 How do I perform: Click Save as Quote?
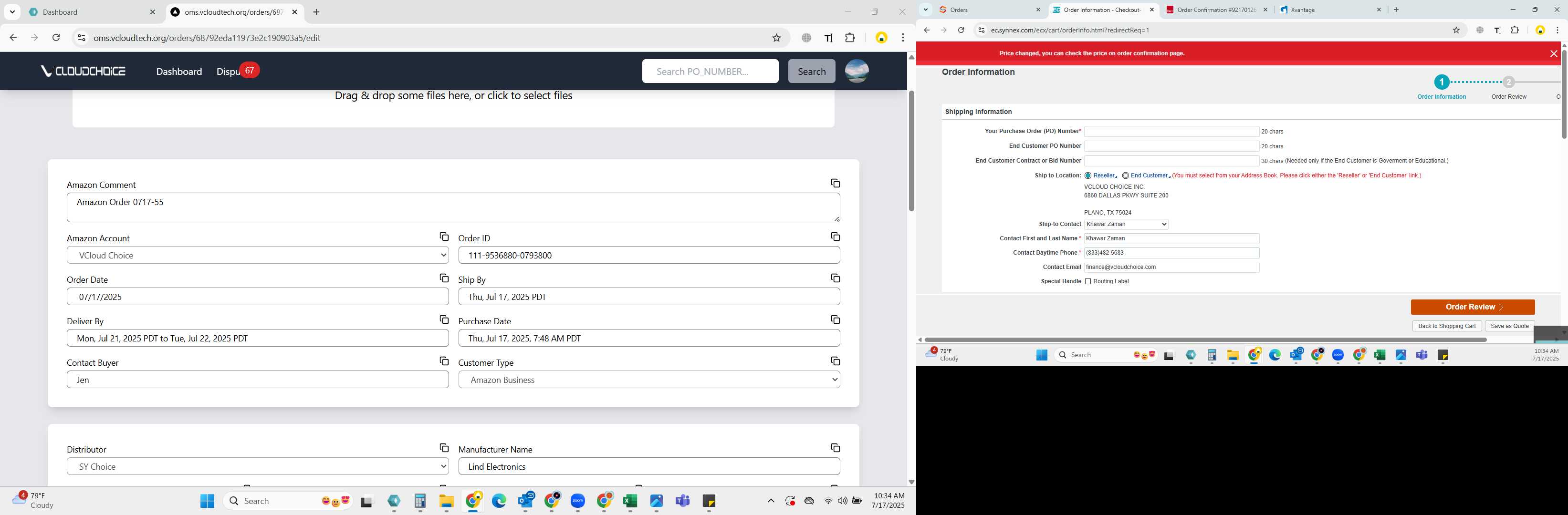pyautogui.click(x=1510, y=326)
